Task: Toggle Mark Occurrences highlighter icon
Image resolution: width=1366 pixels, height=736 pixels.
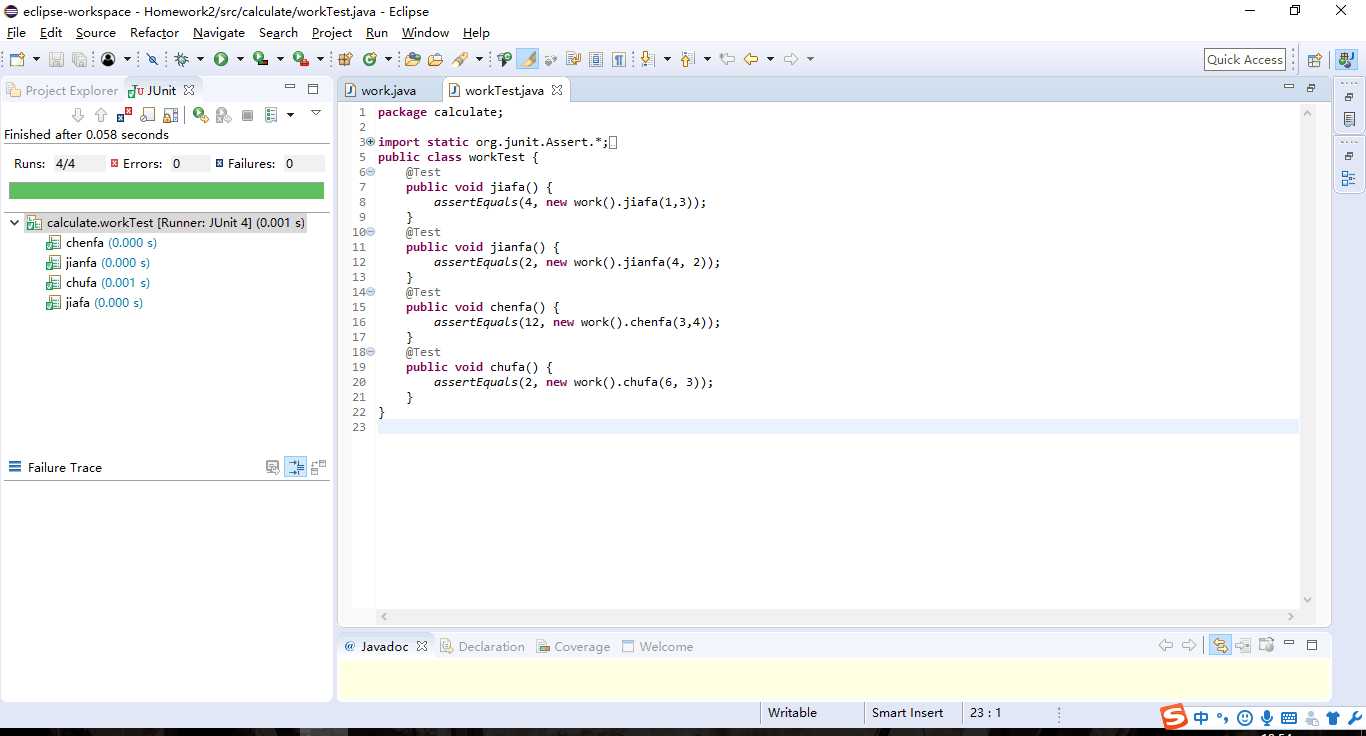Action: (527, 60)
